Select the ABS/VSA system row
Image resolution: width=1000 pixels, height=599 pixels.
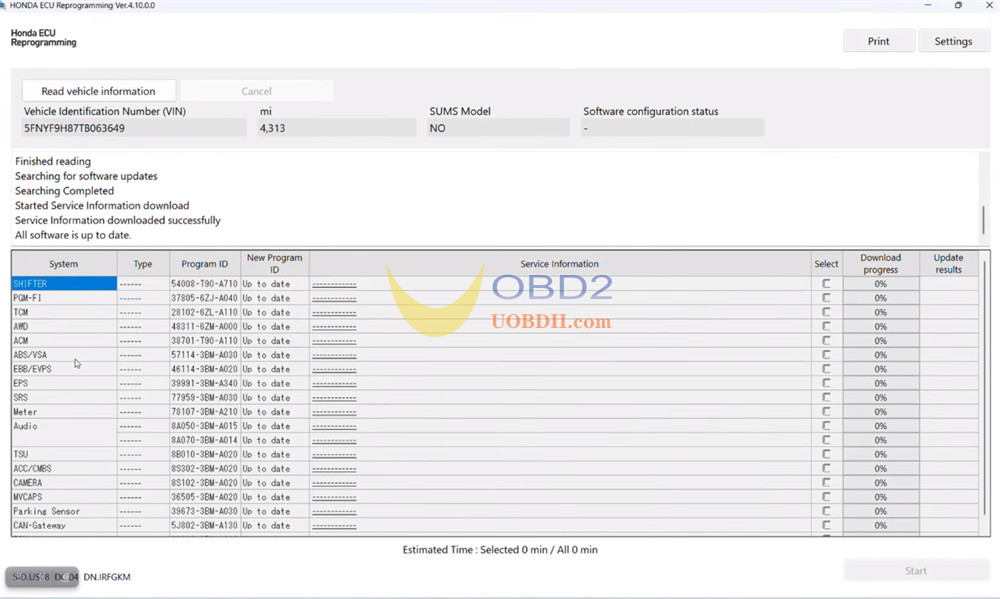point(64,355)
